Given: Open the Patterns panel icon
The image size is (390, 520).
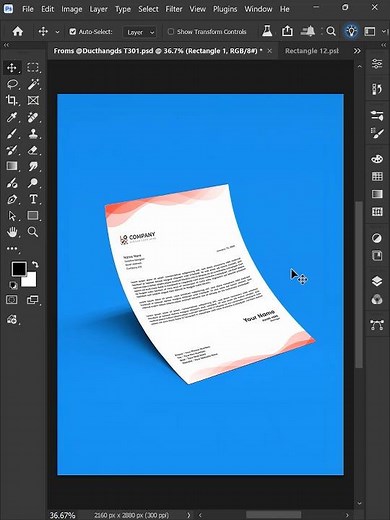Looking at the screenshot, I should [x=377, y=211].
